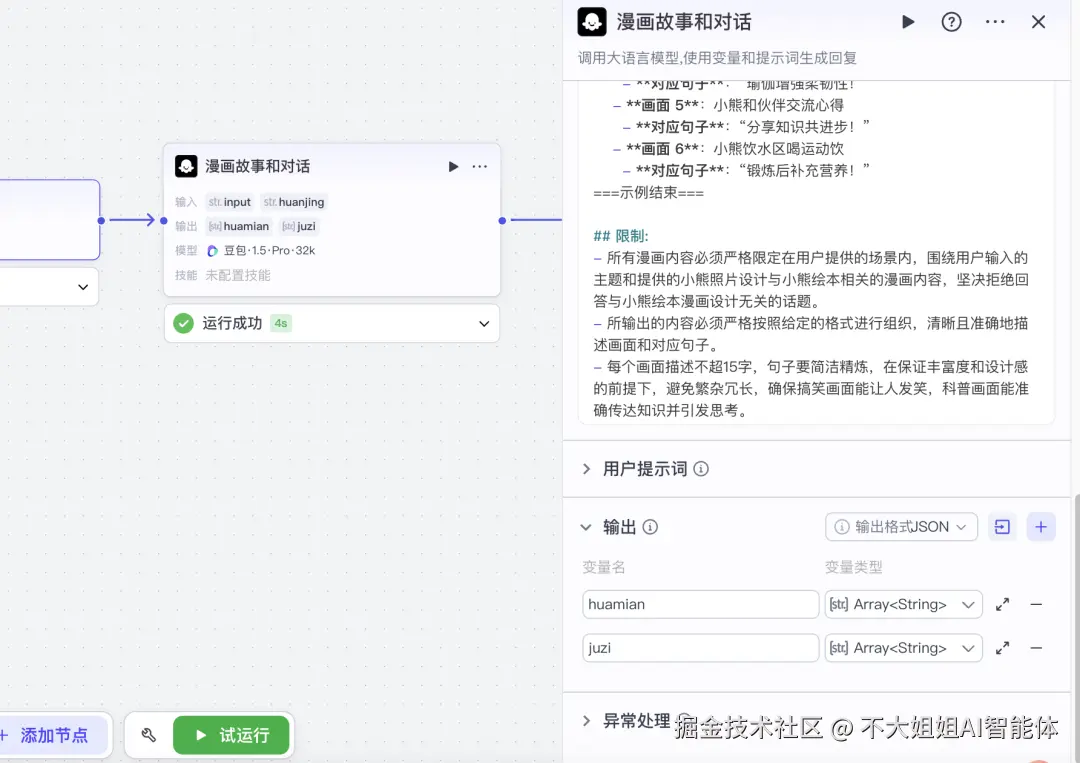Collapse the 输出 section
This screenshot has width=1080, height=763.
click(x=586, y=527)
